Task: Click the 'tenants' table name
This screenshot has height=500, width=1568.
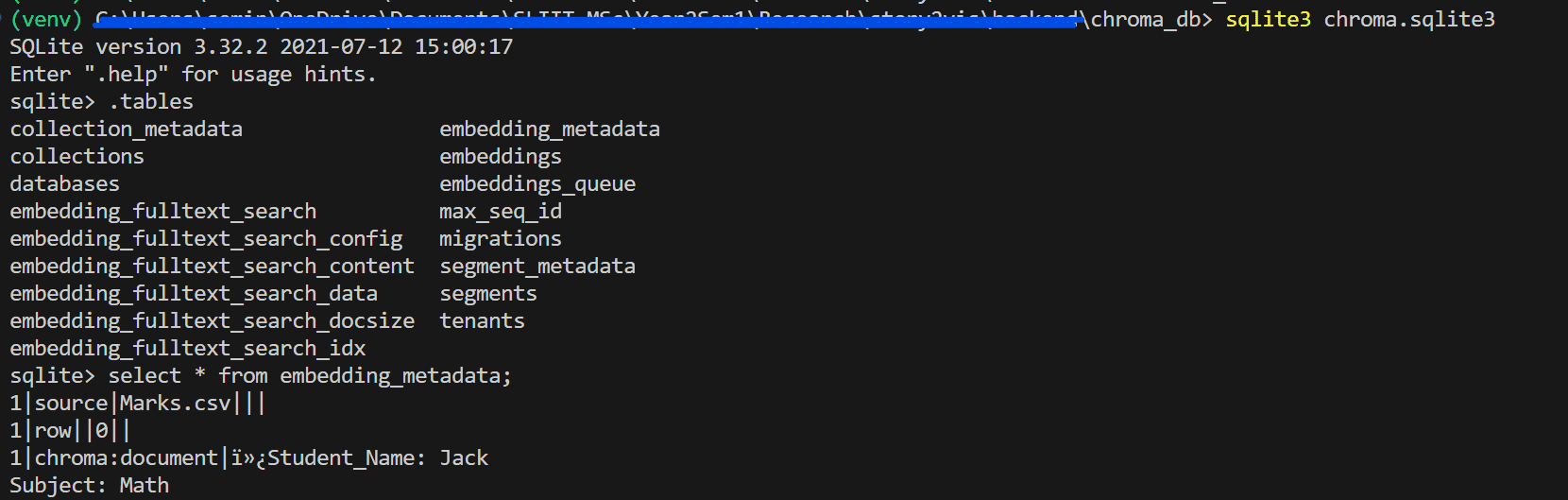Action: tap(482, 321)
